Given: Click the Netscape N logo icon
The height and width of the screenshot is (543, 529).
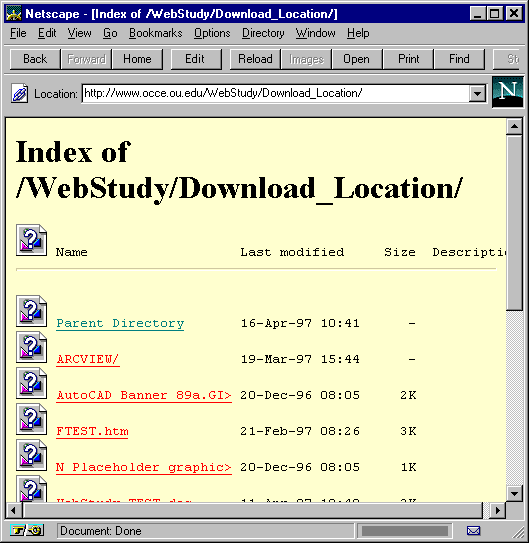Looking at the screenshot, I should [x=507, y=92].
